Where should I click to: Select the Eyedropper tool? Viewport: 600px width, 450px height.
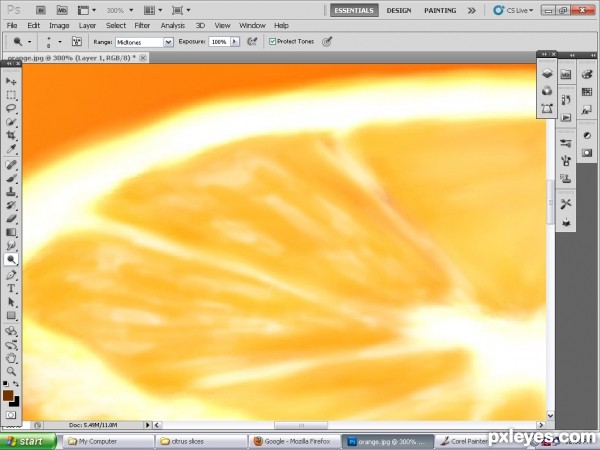point(11,149)
